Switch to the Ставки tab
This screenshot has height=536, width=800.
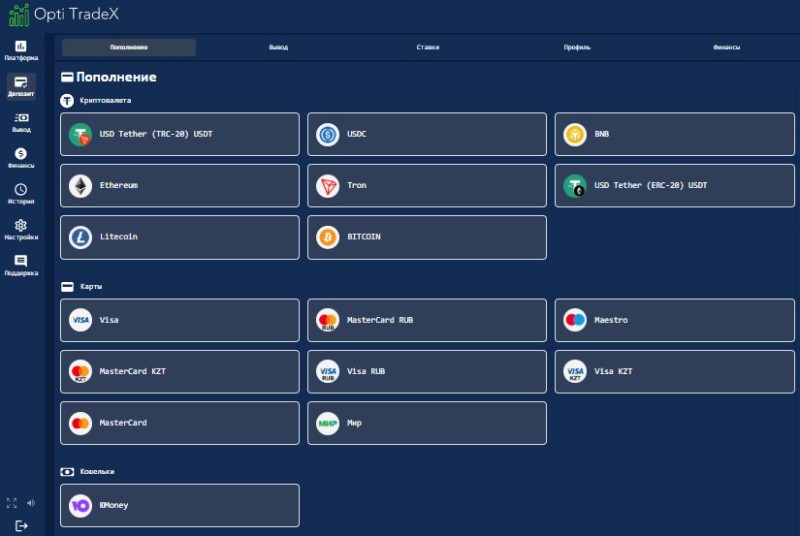click(x=428, y=47)
